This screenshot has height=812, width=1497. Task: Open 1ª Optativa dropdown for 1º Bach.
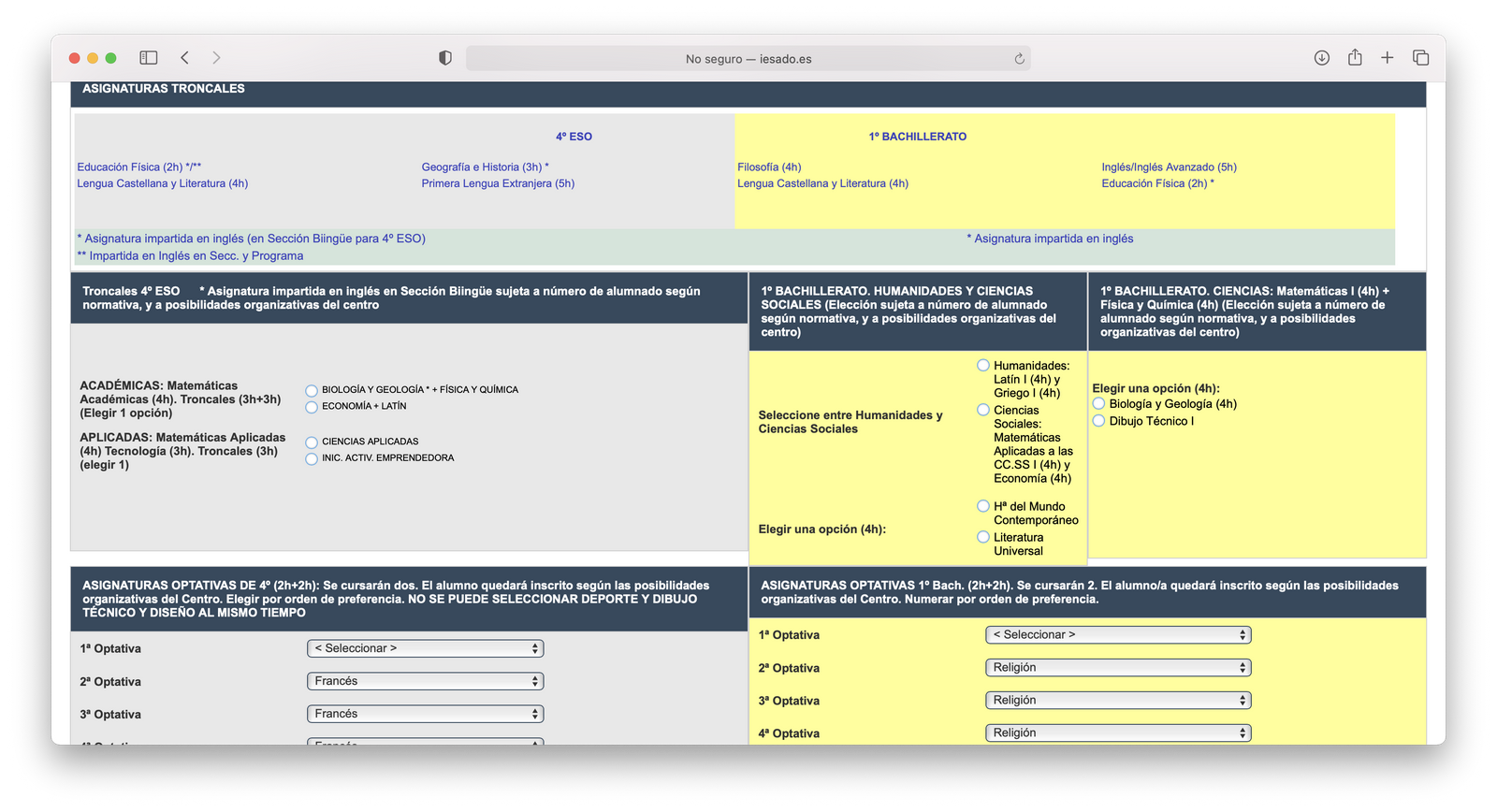point(1118,635)
